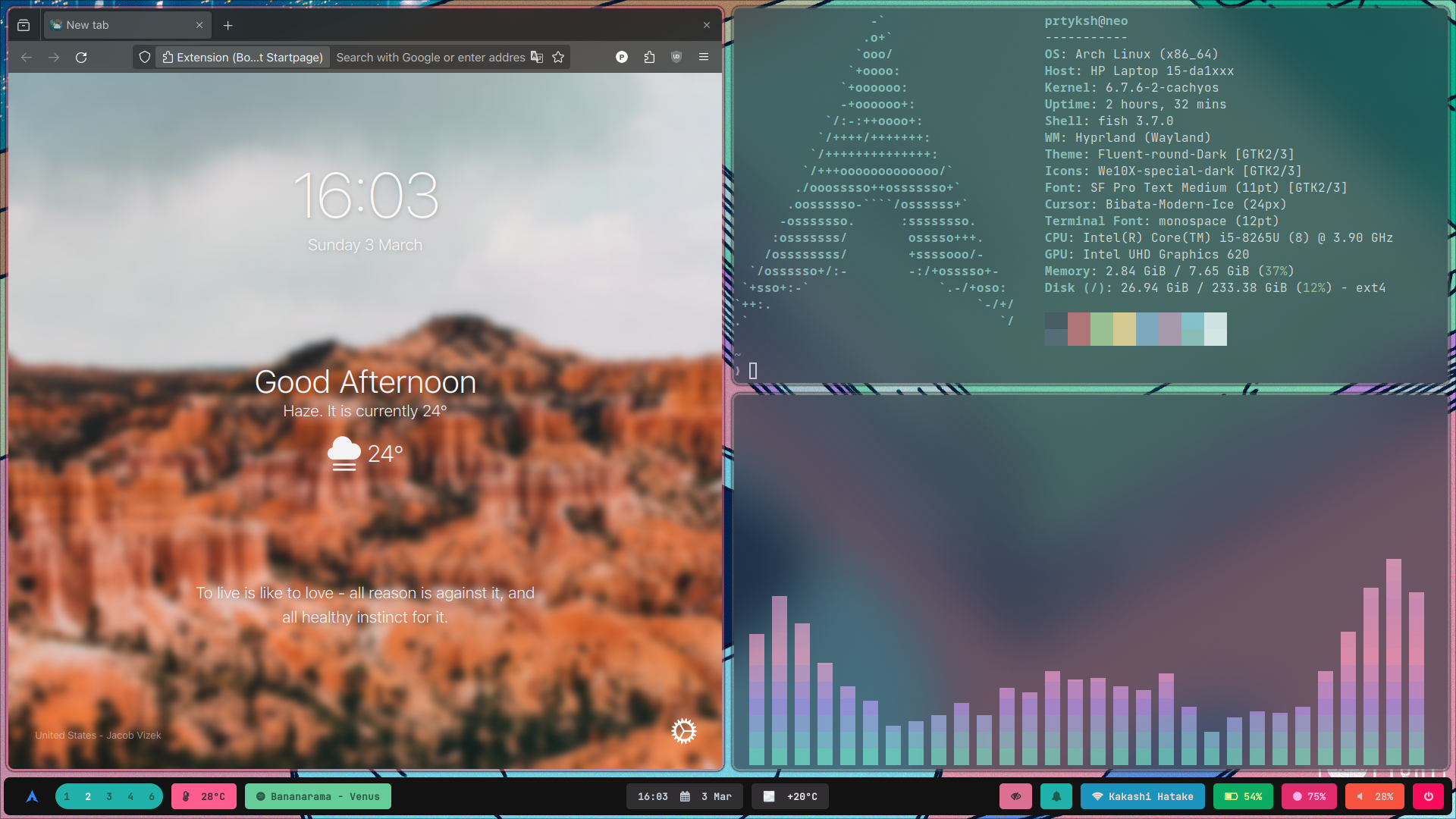Open the power menu button
This screenshot has width=1456, height=819.
click(1429, 796)
